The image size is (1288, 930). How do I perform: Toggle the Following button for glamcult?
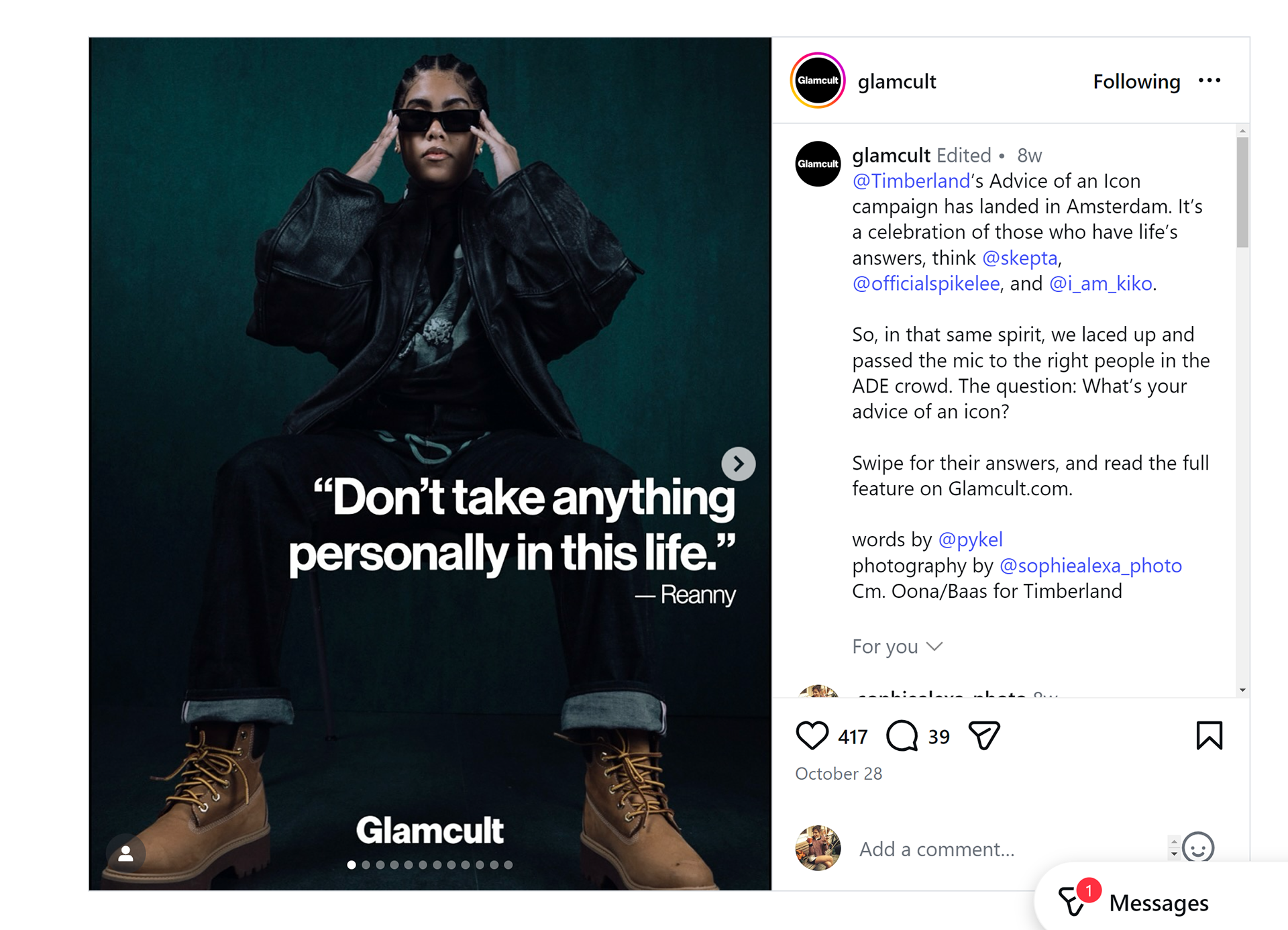coord(1136,81)
